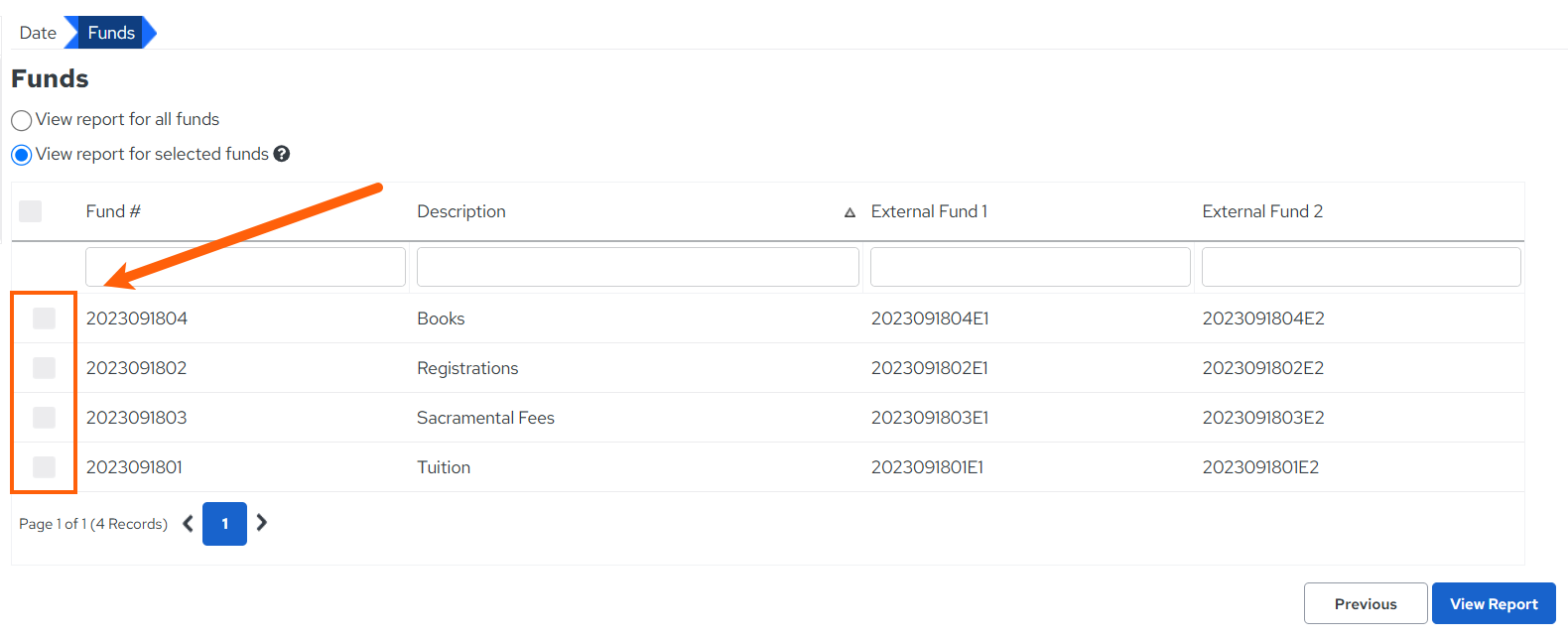
Task: Click the View Report button
Action: [1494, 603]
